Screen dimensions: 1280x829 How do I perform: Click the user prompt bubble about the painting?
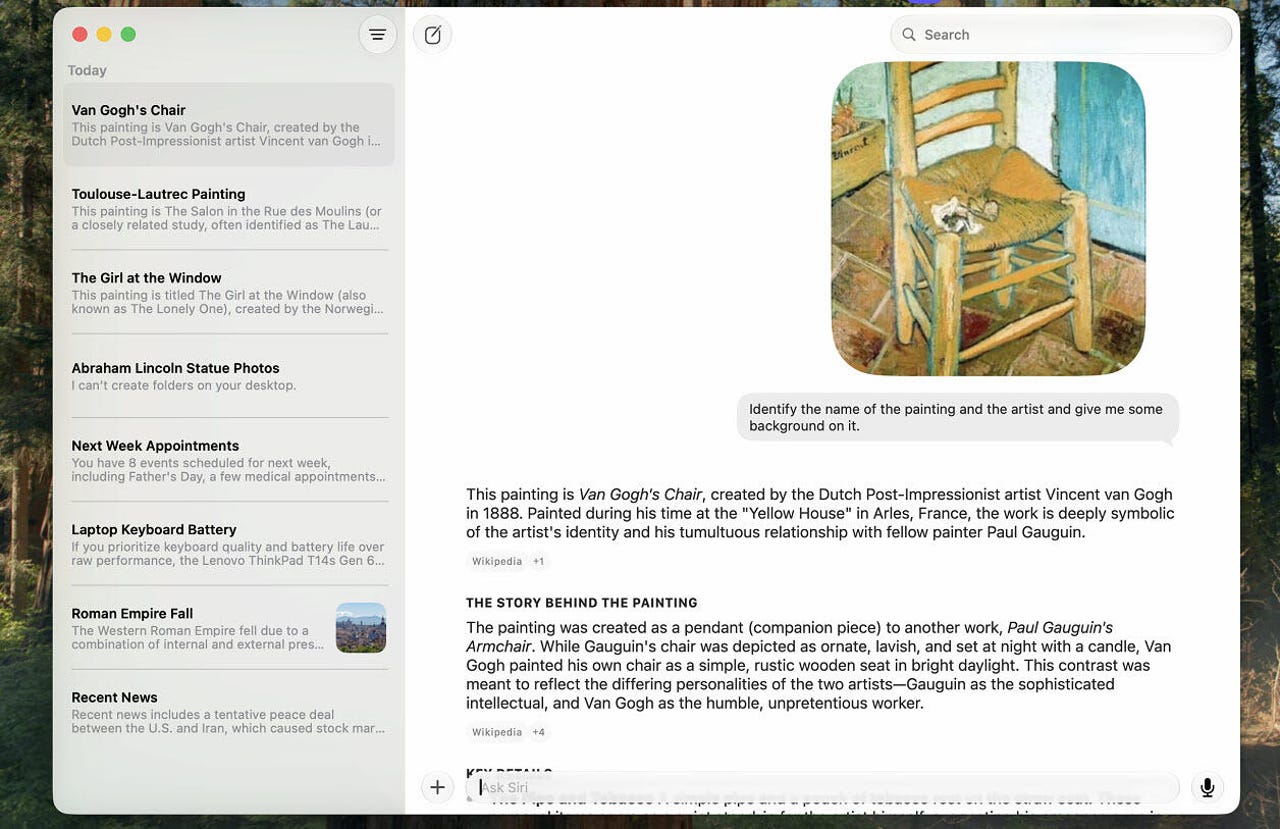[x=957, y=417]
